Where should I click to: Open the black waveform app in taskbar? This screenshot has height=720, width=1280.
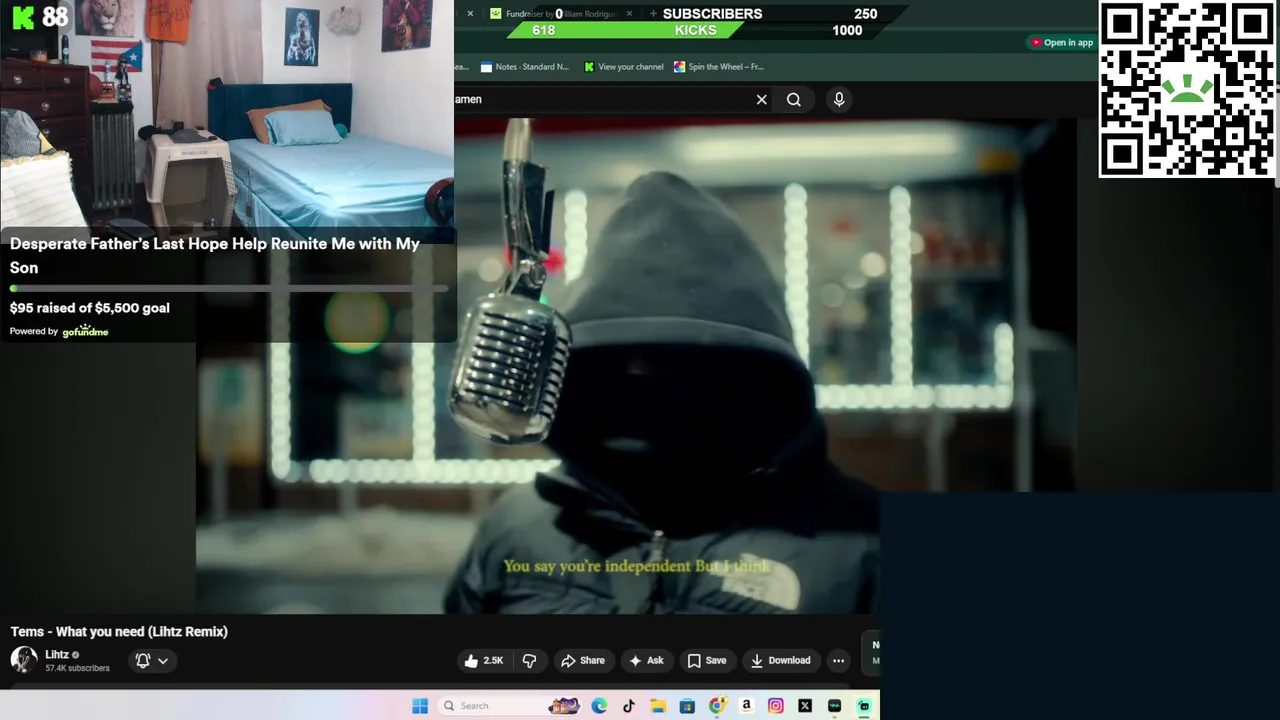835,706
